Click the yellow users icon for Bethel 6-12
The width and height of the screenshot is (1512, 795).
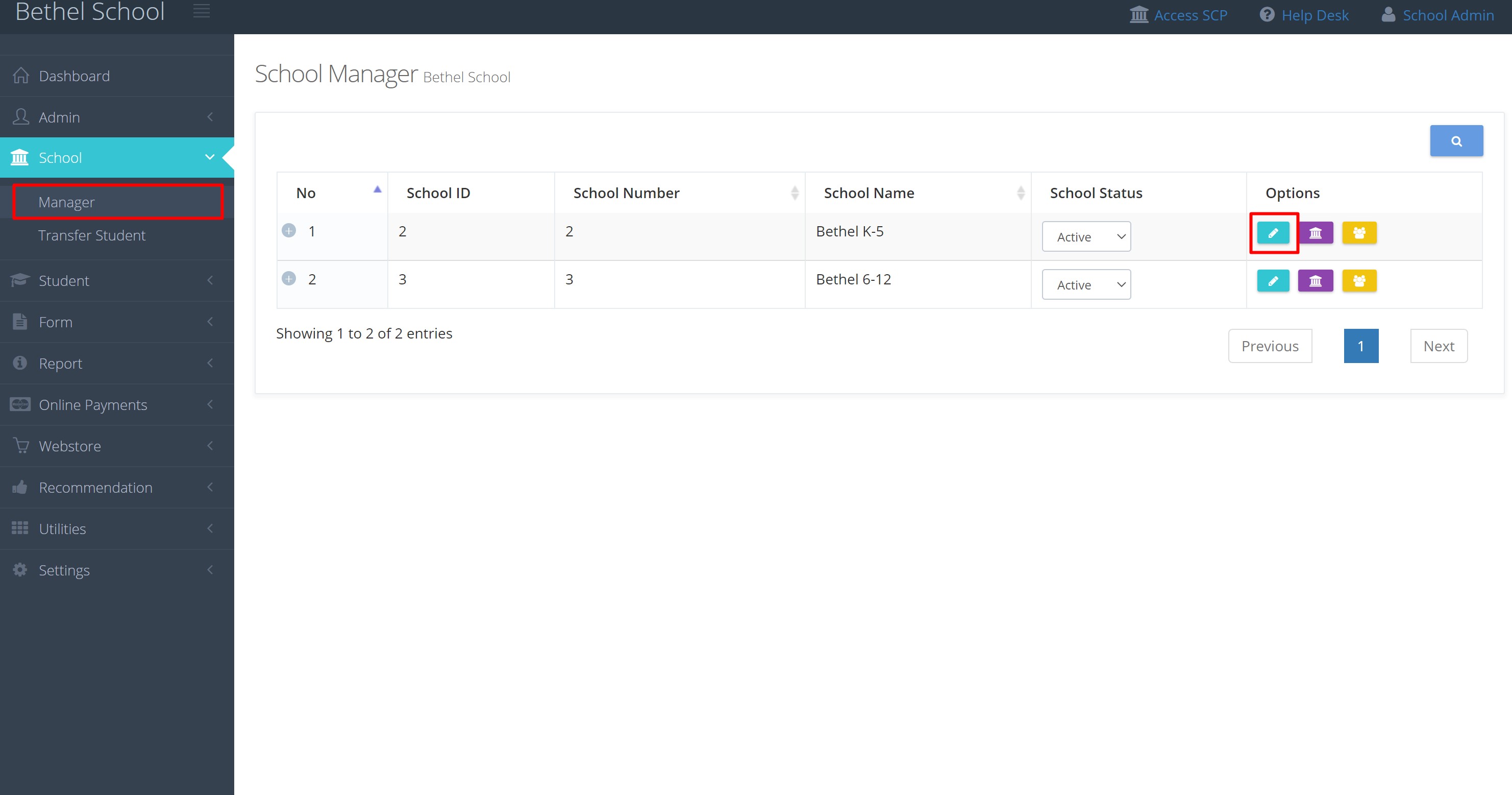click(x=1359, y=281)
